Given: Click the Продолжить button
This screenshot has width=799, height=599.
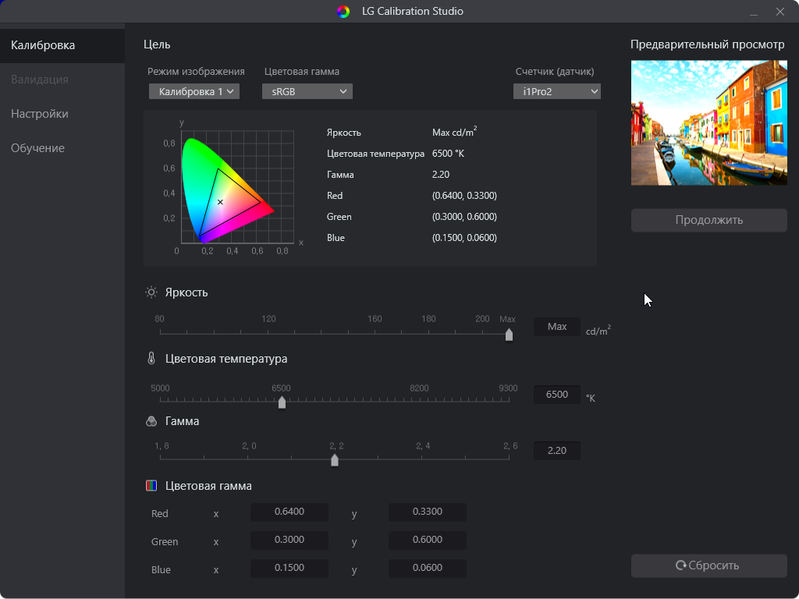Looking at the screenshot, I should coord(709,220).
